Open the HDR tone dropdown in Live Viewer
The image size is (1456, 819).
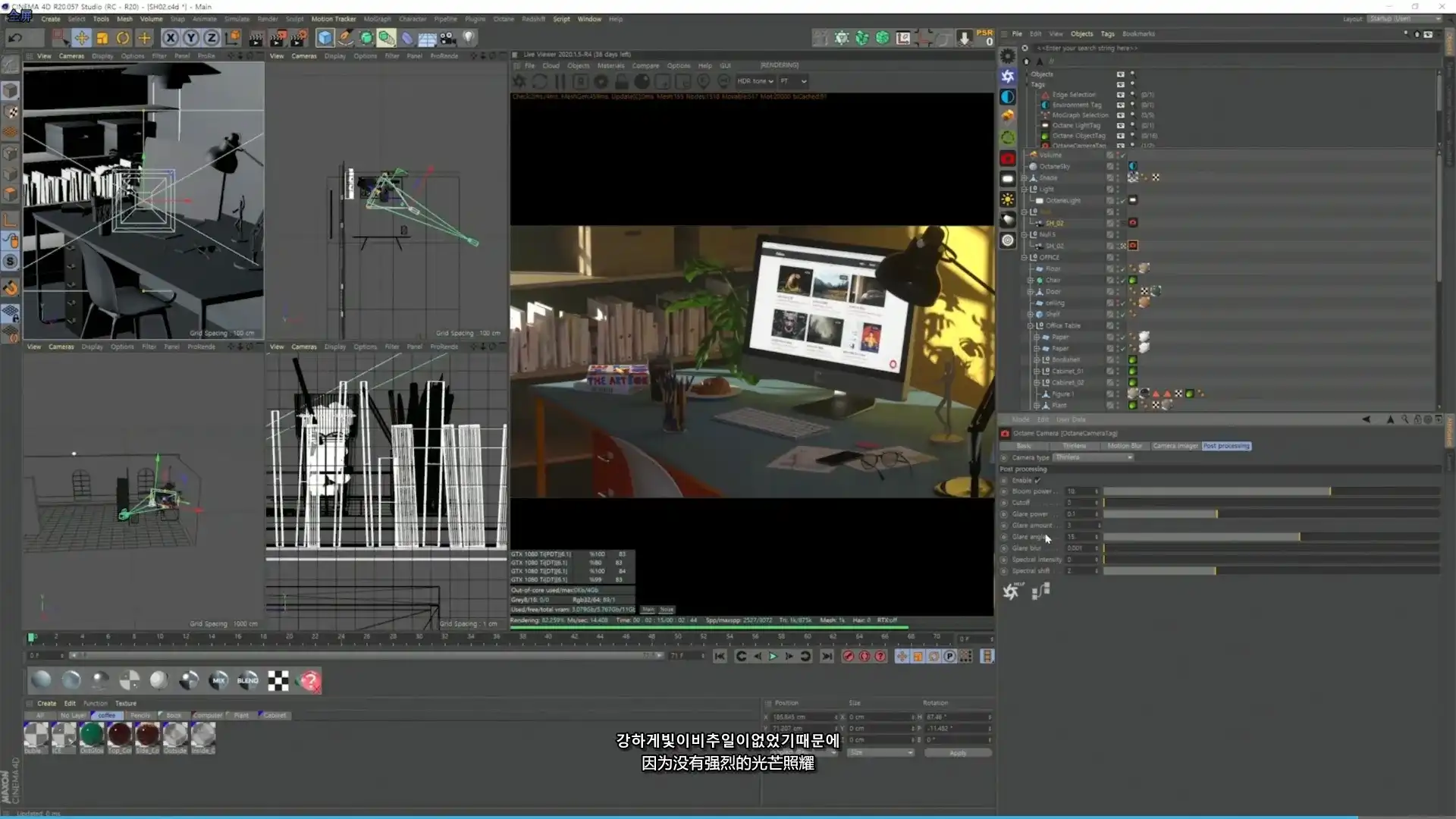point(755,81)
